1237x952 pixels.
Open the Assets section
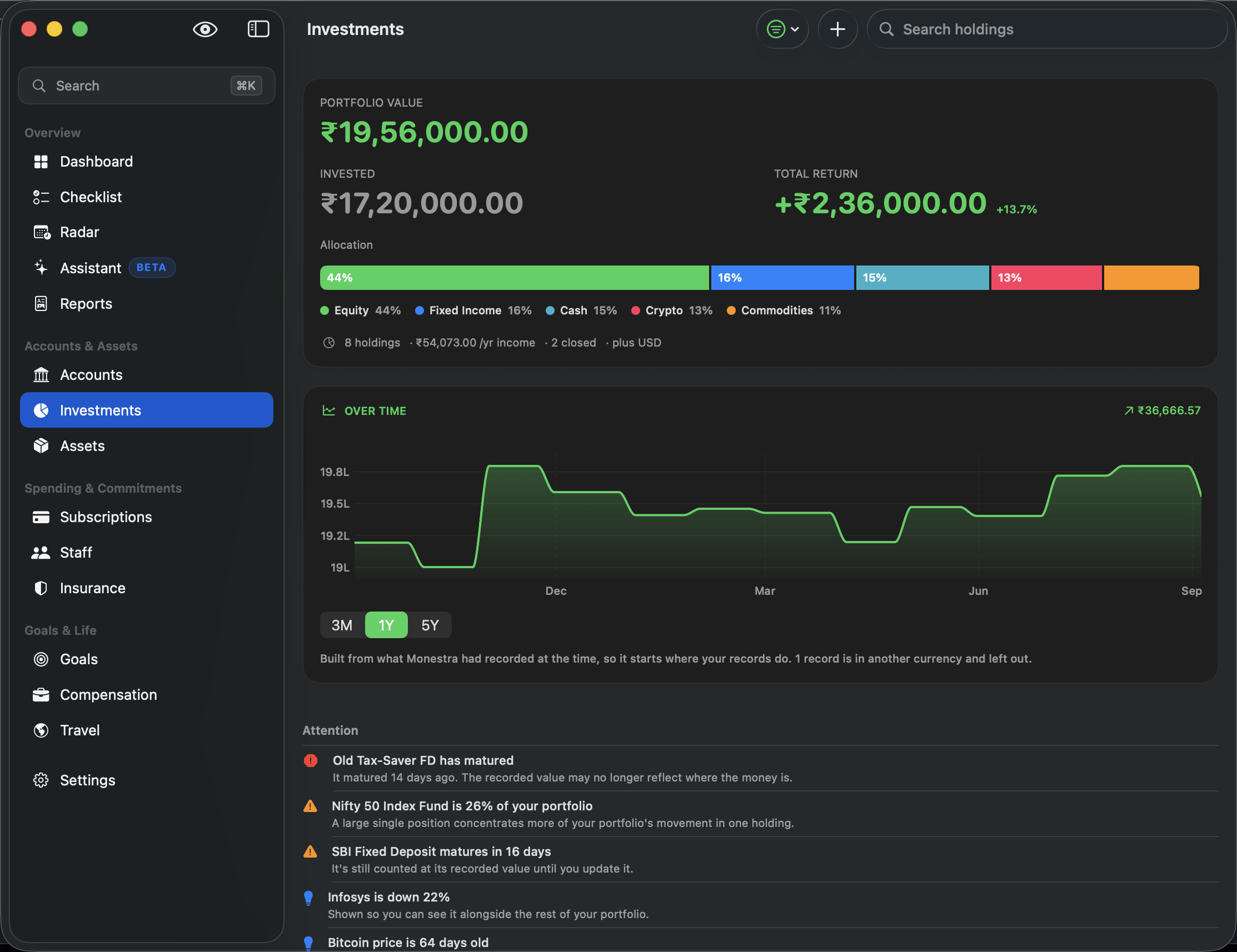(147, 446)
